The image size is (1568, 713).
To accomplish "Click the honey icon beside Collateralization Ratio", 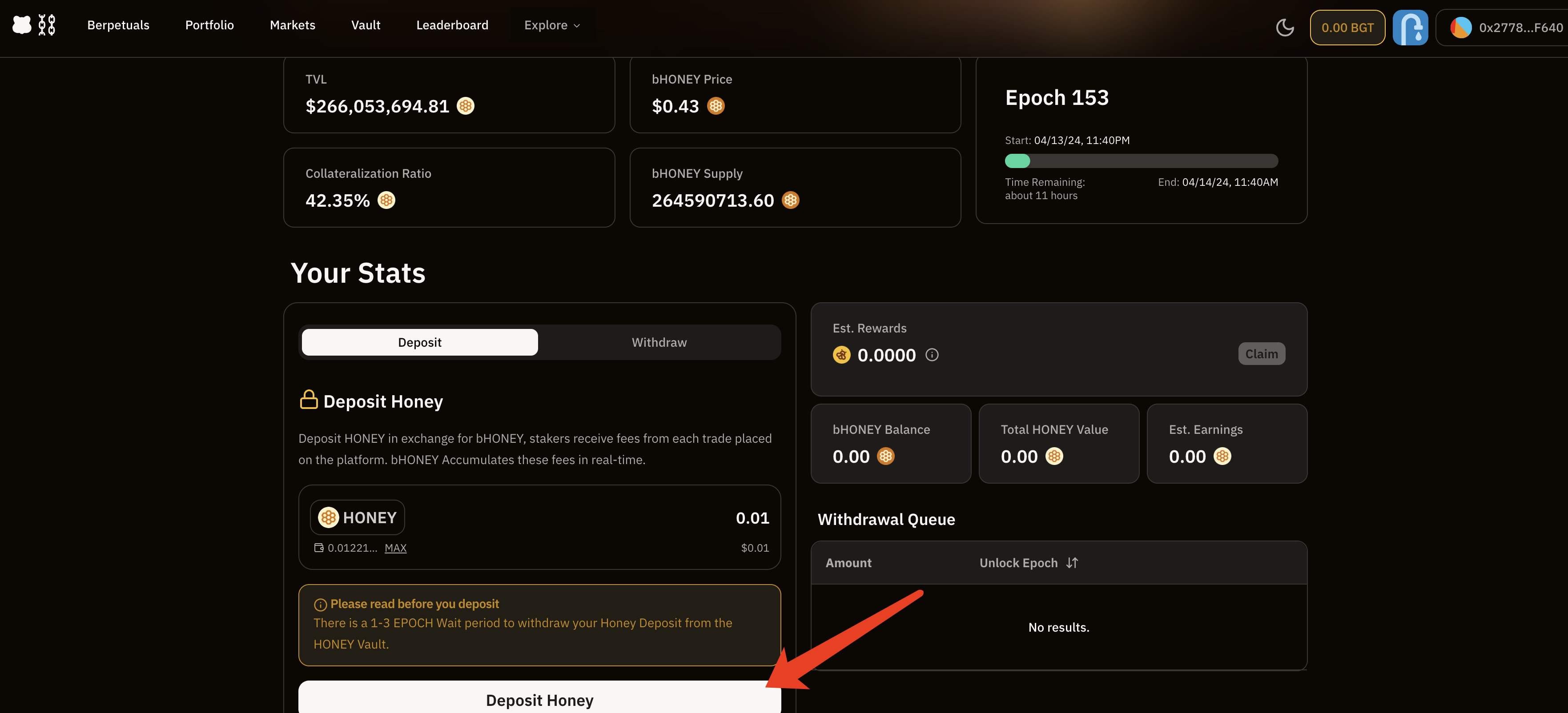I will [x=386, y=200].
